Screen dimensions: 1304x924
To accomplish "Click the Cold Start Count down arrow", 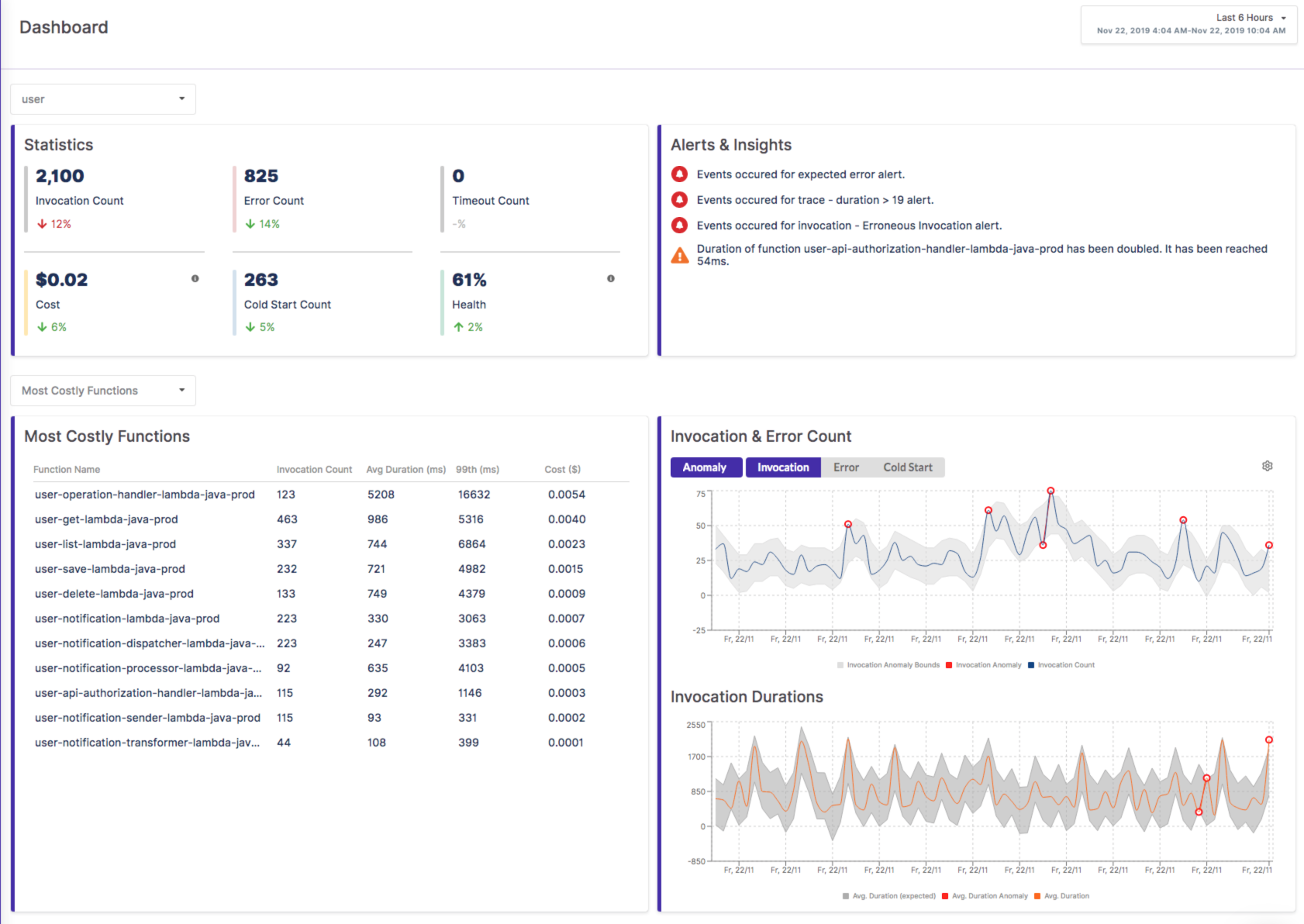I will tap(250, 327).
